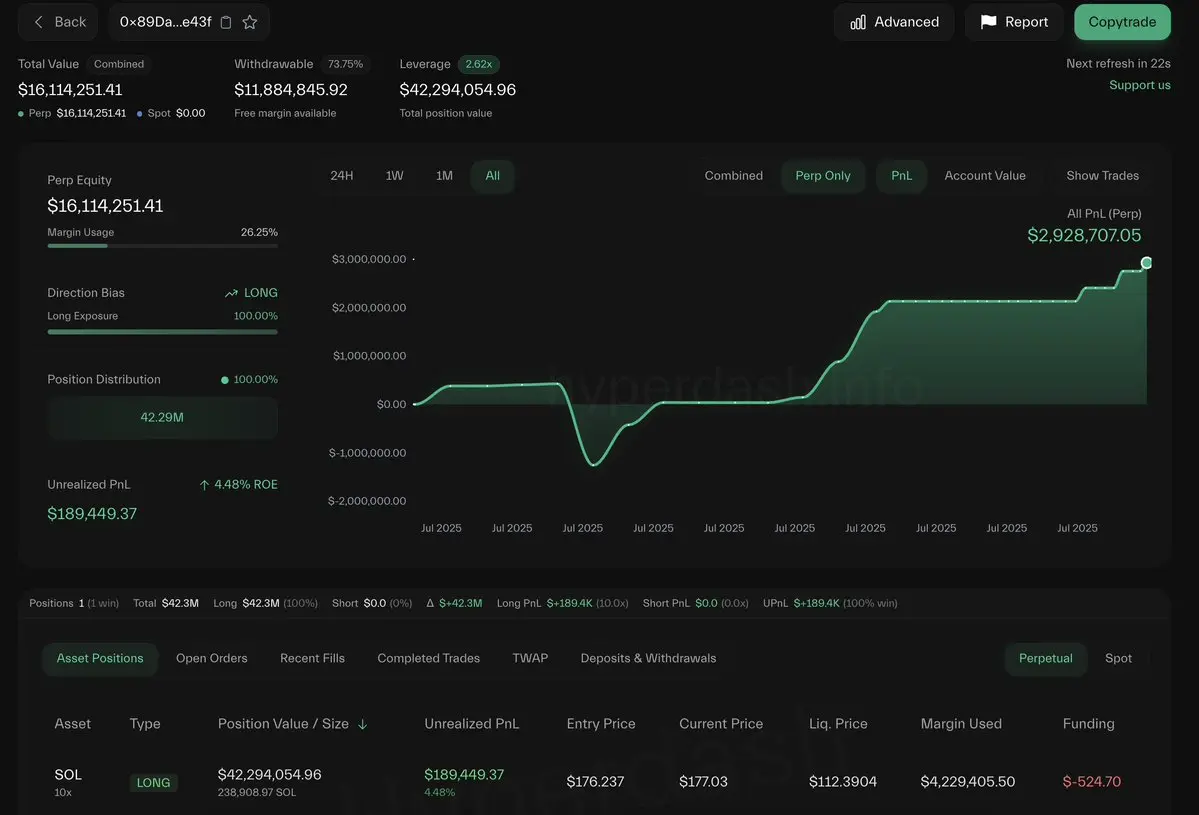The image size is (1199, 815).
Task: Click the Funding column header
Action: (x=1088, y=724)
